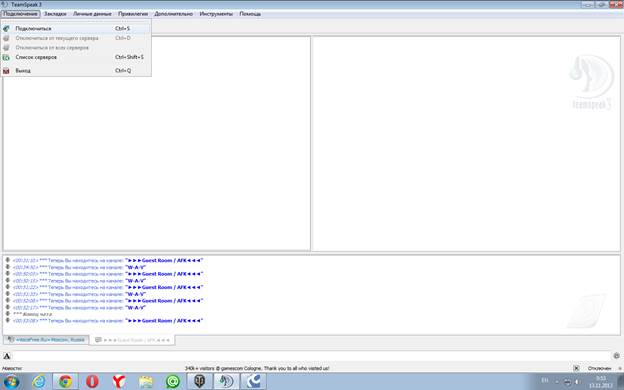This screenshot has height=390, width=624.
Task: Click the icon before the first chat log line
Action: point(8,260)
